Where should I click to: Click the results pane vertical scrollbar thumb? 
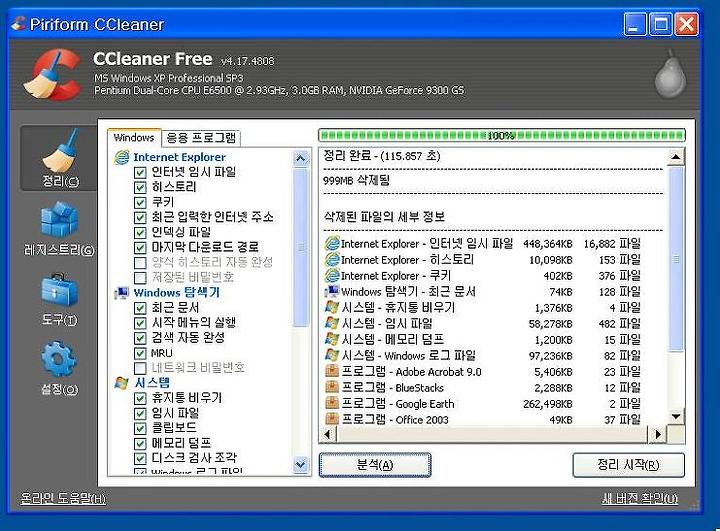point(676,259)
